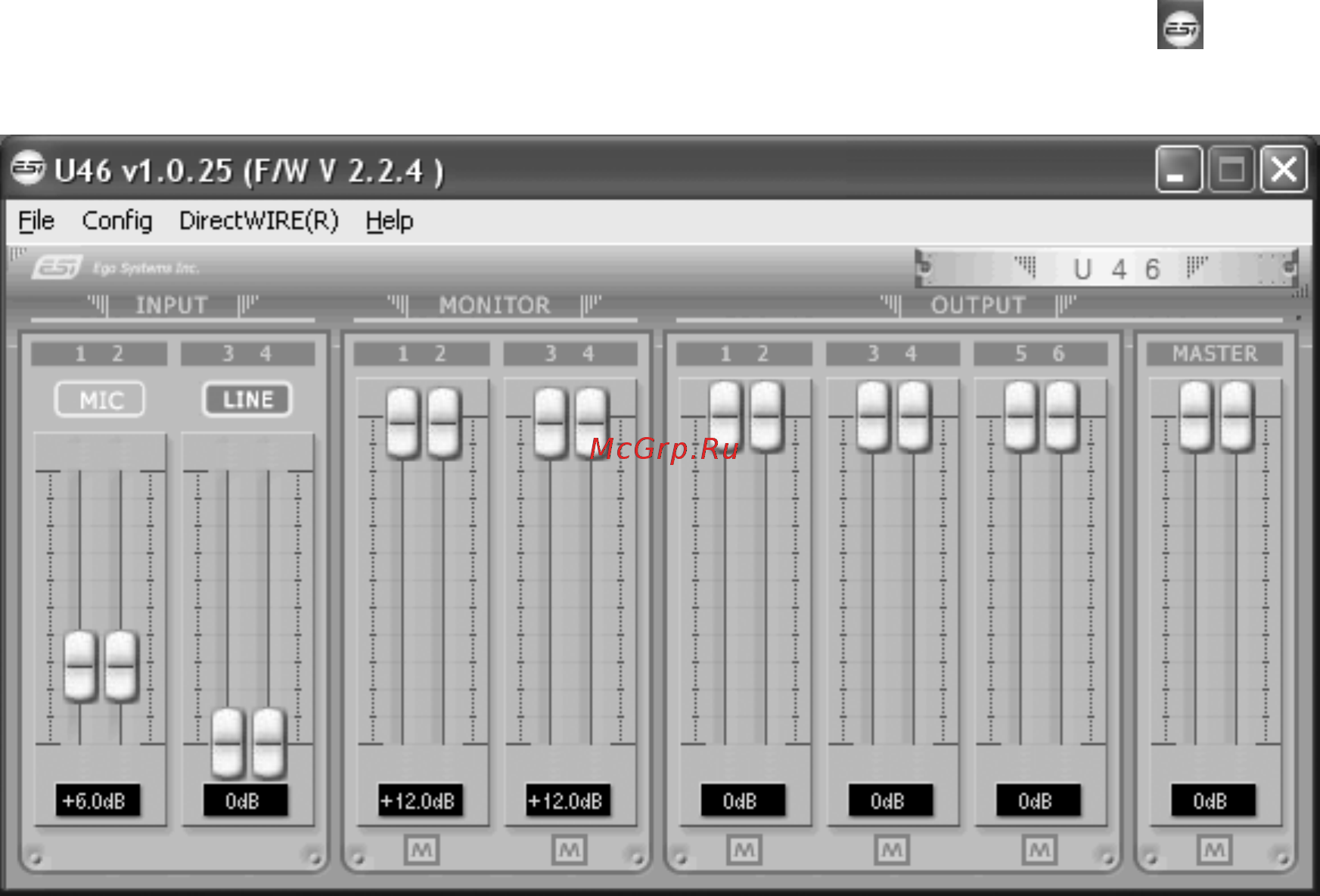The width and height of the screenshot is (1320, 896).
Task: Mute monitor channel 3 4
Action: 569,850
